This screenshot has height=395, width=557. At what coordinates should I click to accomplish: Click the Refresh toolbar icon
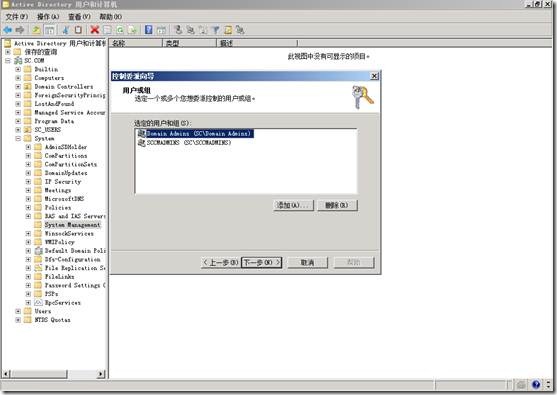(120, 30)
